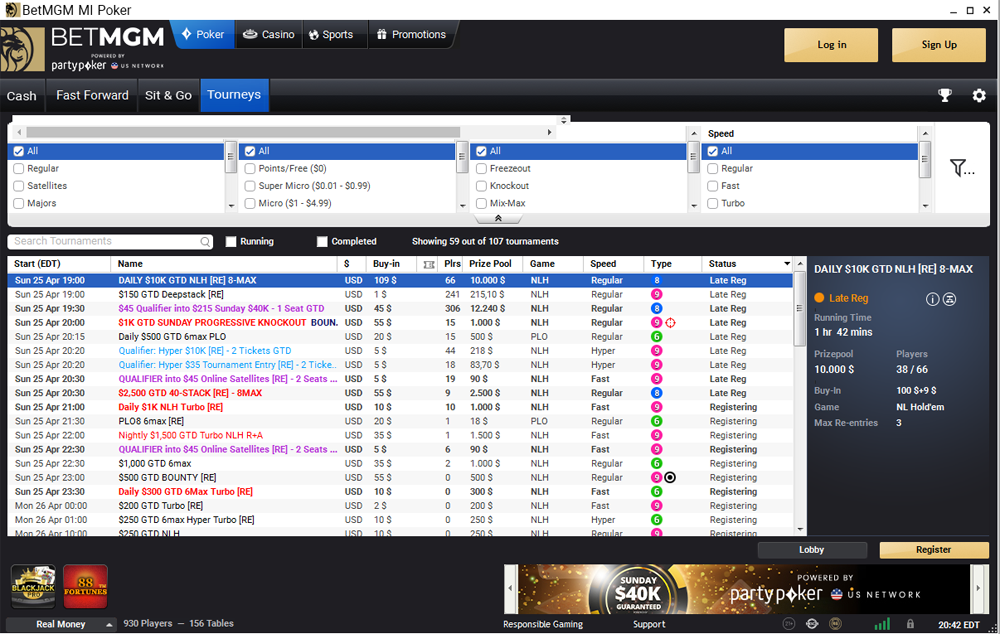The height and width of the screenshot is (634, 1000).
Task: Open the trophy leaderboard icon
Action: click(945, 96)
